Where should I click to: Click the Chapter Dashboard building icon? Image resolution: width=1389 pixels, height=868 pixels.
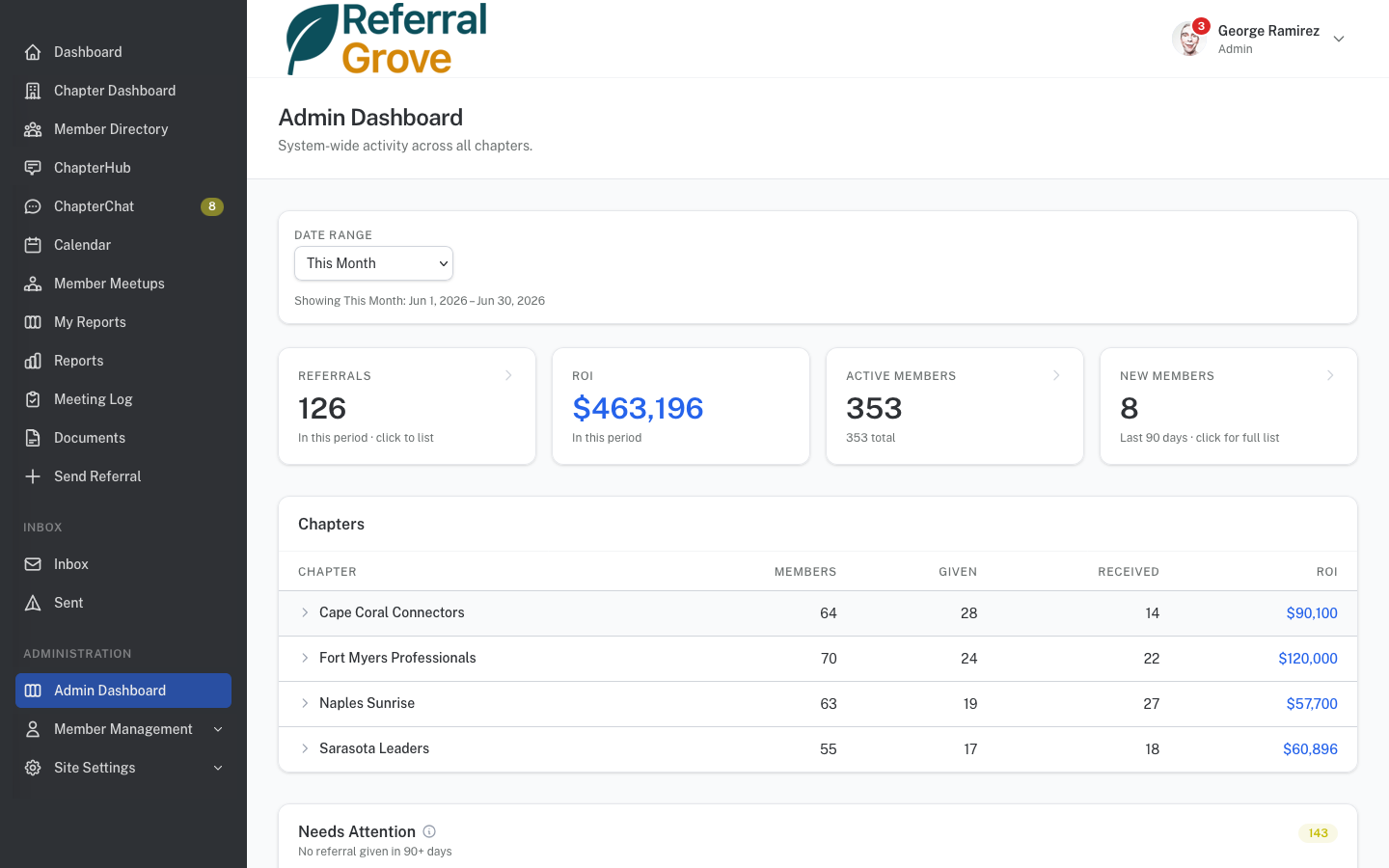(x=33, y=91)
